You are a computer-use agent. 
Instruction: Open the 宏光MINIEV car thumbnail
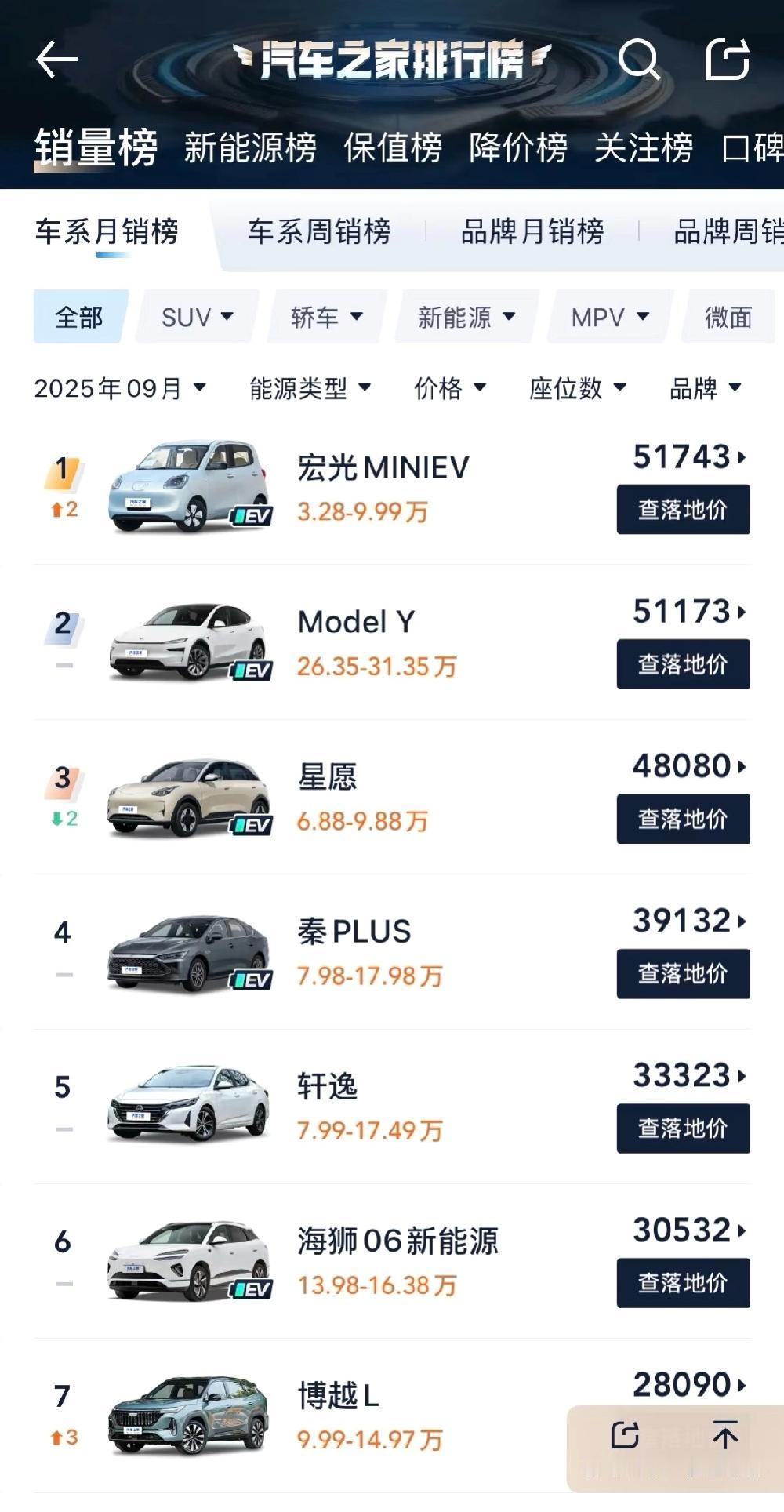[189, 486]
